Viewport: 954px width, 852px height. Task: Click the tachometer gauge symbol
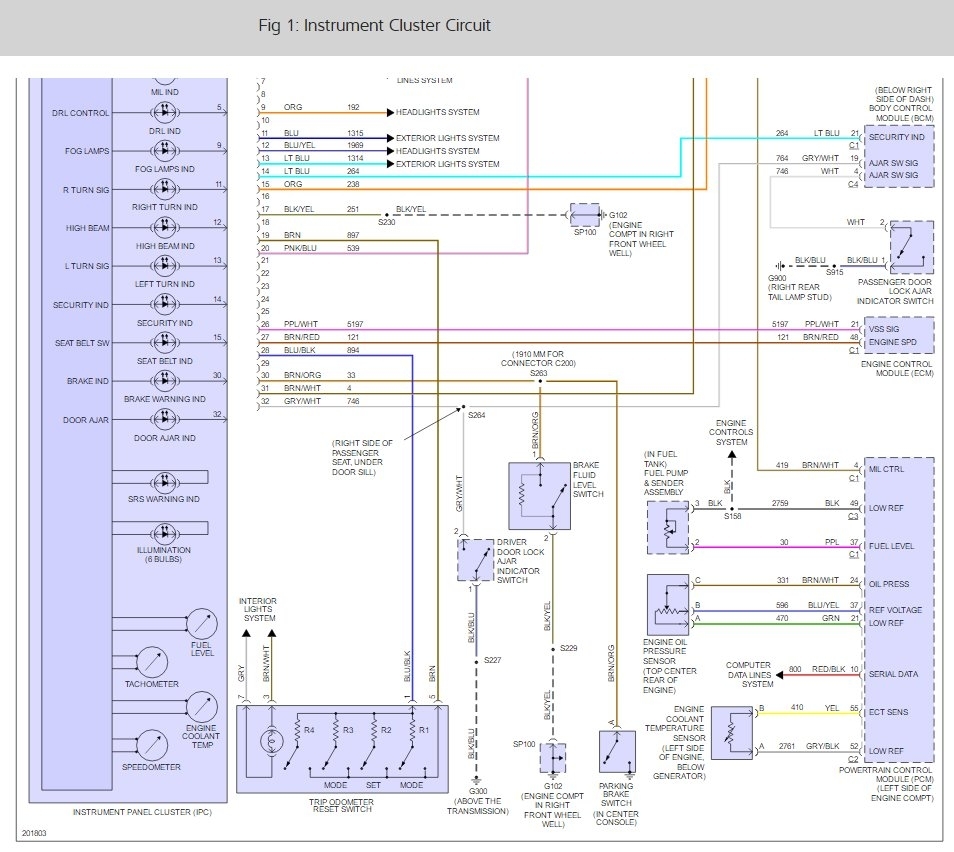tap(152, 662)
